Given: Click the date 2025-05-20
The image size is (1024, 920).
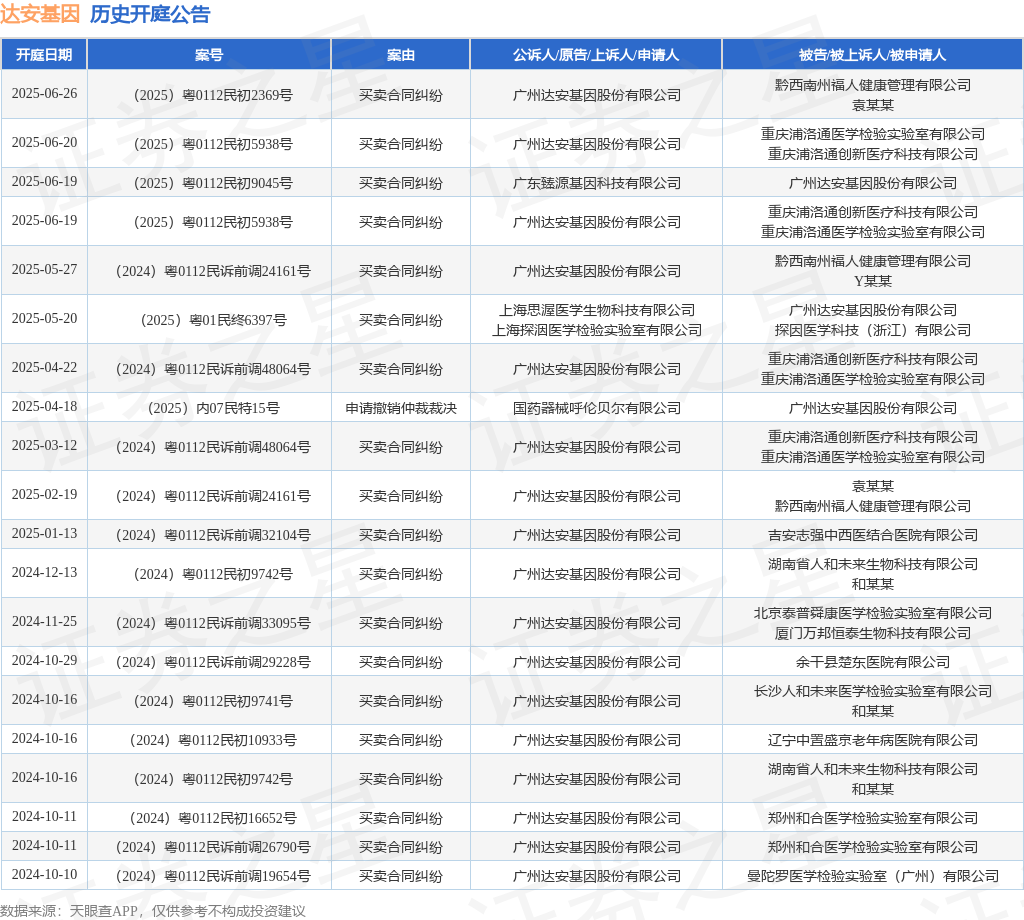Looking at the screenshot, I should tap(44, 319).
